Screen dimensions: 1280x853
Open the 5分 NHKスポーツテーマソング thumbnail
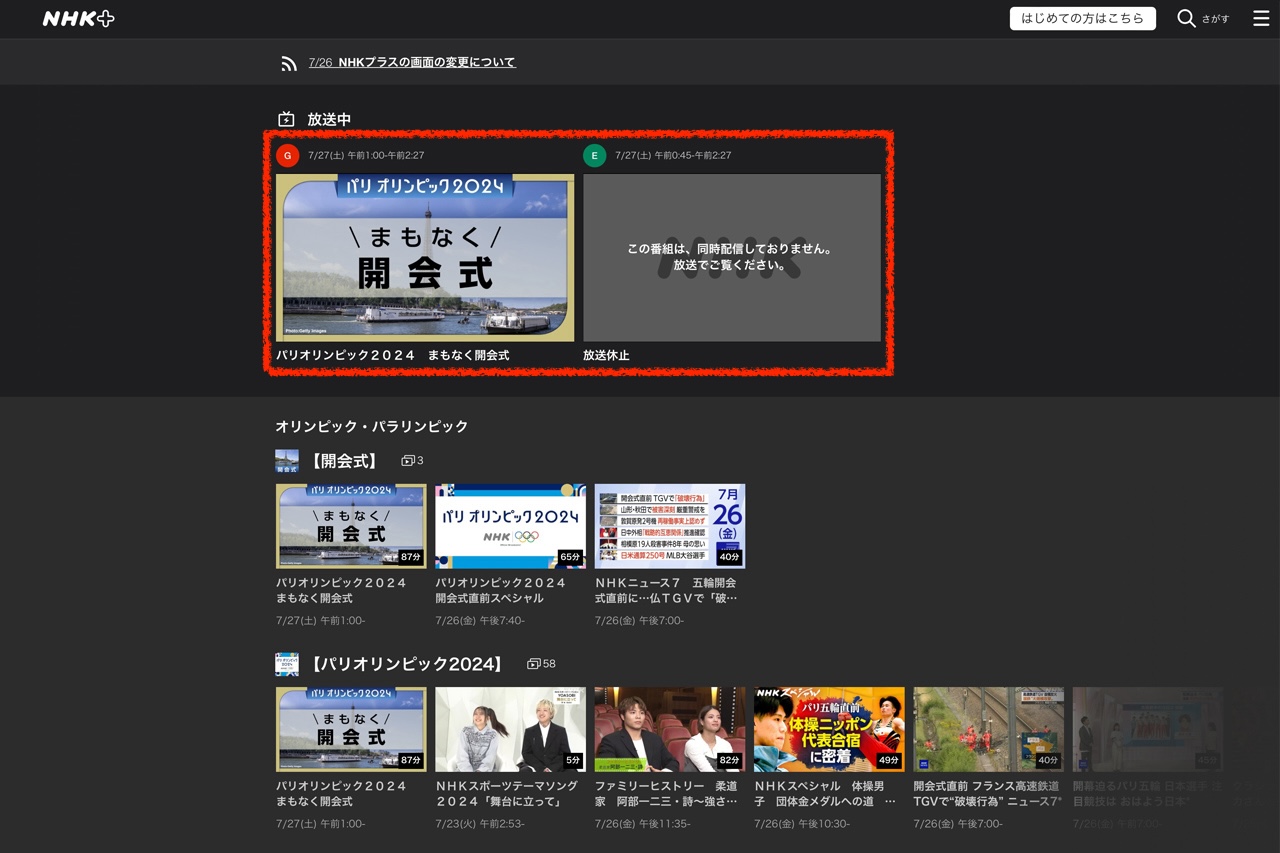(510, 729)
